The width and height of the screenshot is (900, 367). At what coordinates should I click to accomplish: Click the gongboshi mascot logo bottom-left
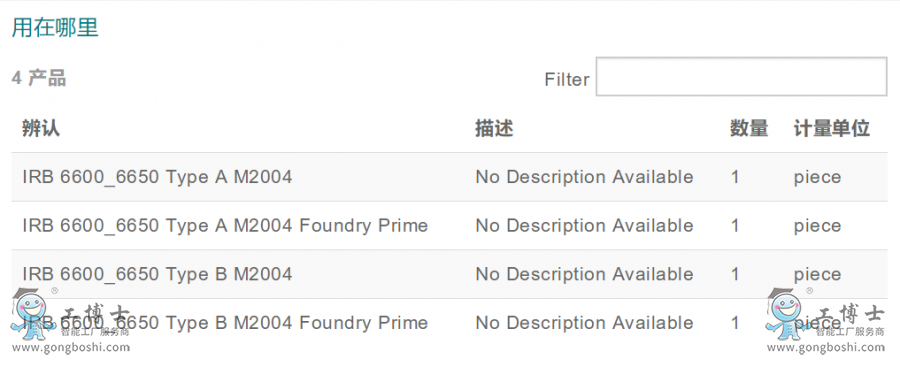[x=33, y=312]
